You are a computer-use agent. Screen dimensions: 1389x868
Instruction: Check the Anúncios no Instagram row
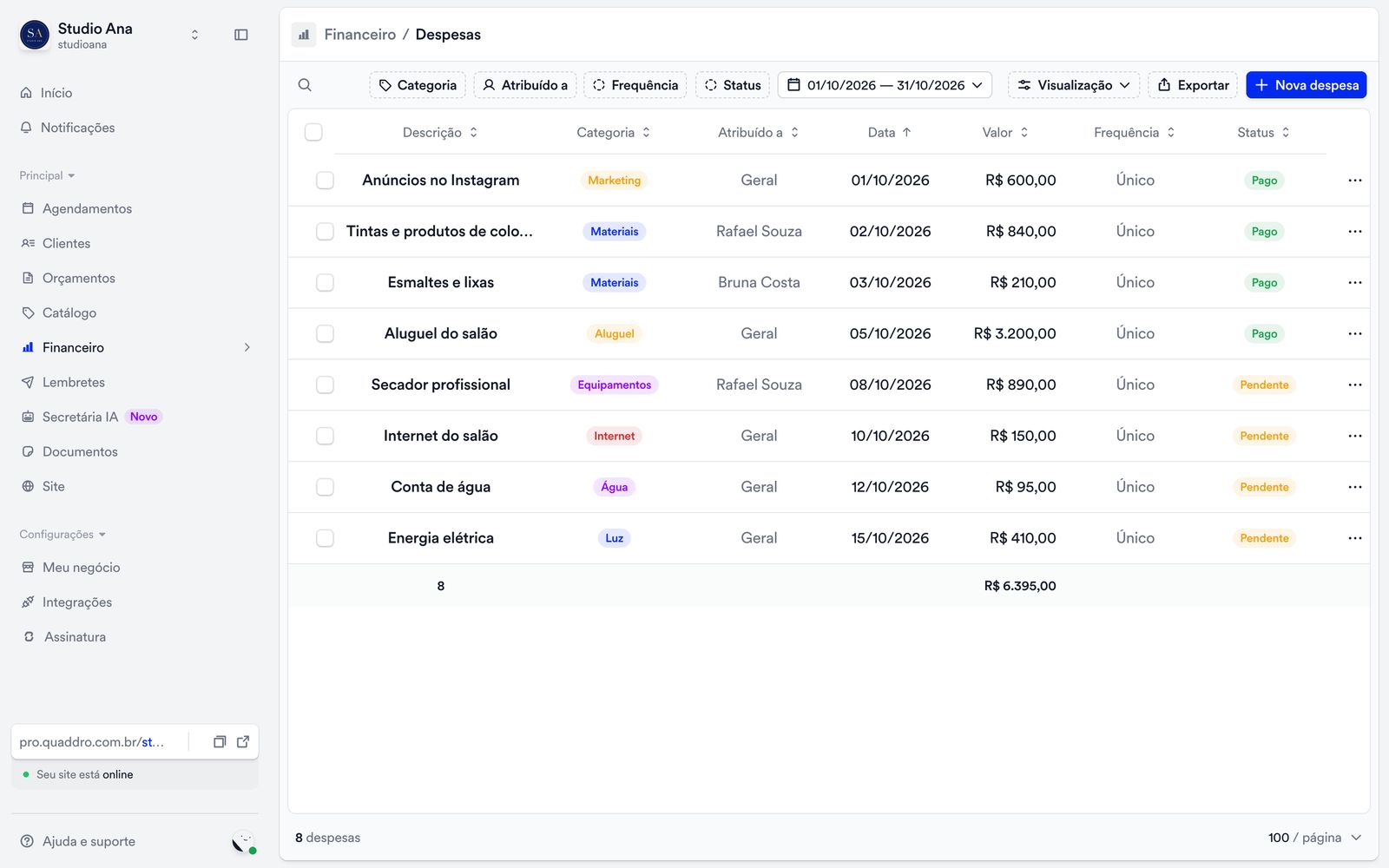point(325,181)
